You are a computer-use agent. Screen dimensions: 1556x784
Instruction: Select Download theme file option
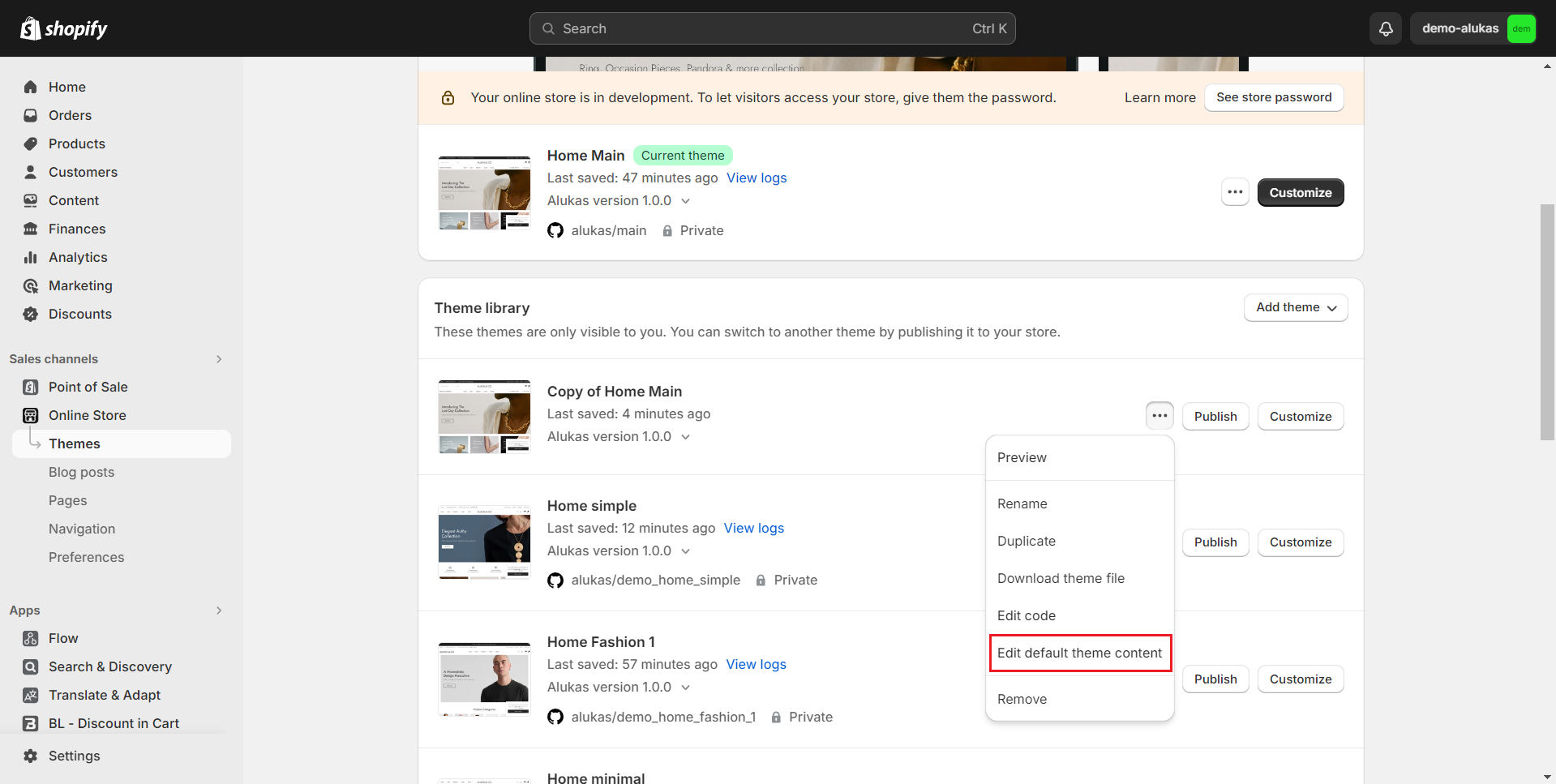coord(1061,578)
